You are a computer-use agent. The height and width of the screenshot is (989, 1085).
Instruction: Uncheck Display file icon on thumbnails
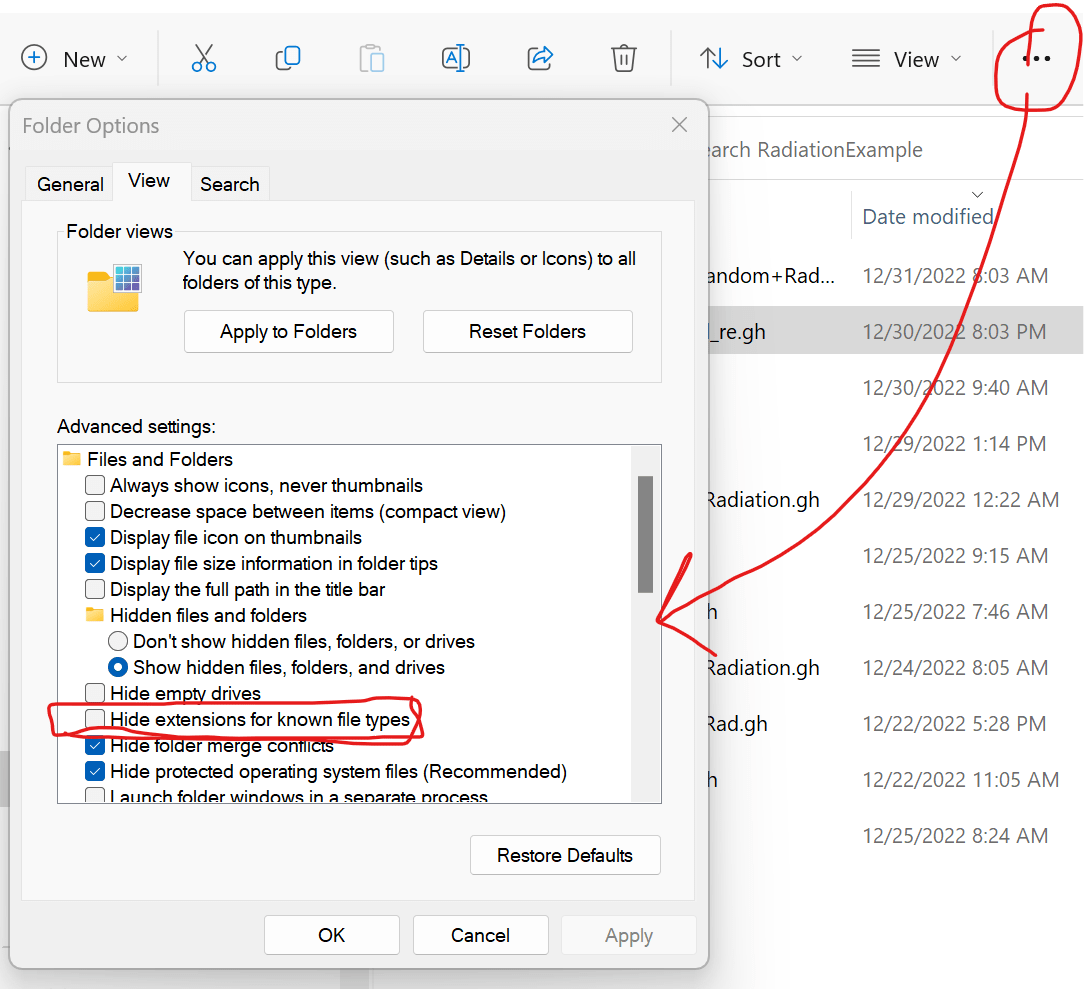(95, 537)
